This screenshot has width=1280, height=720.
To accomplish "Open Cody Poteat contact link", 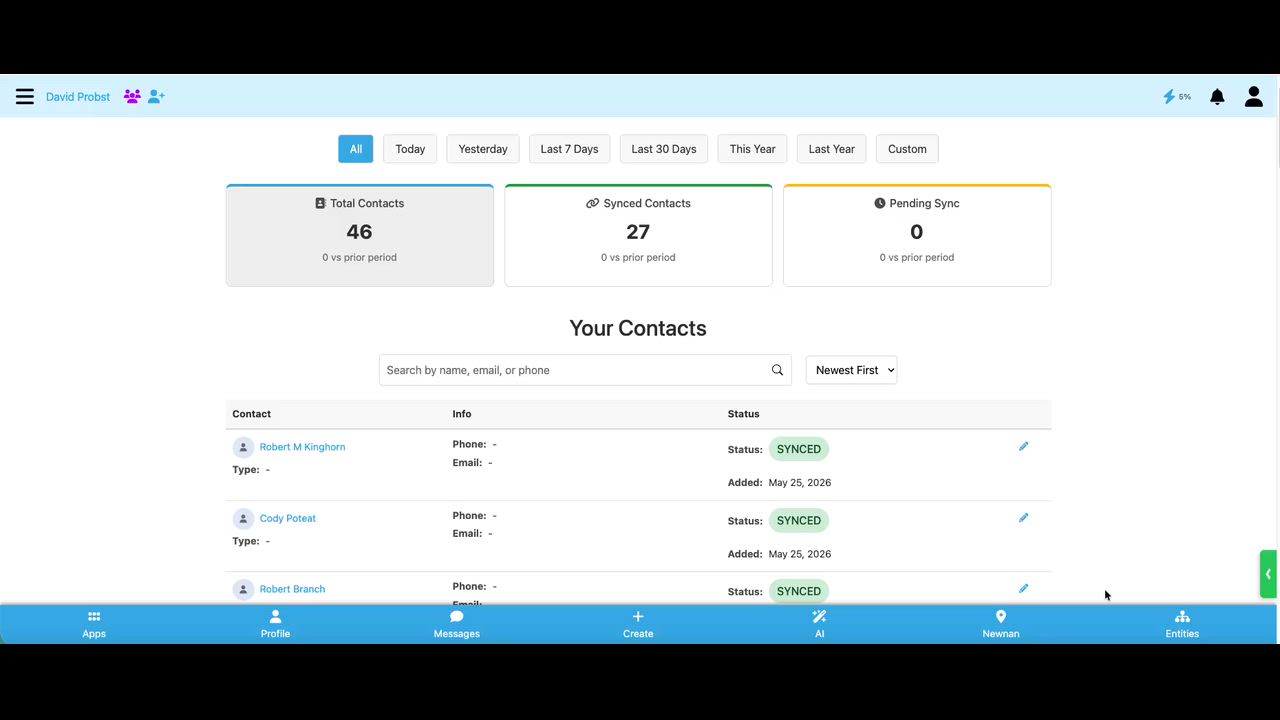I will click(x=287, y=518).
